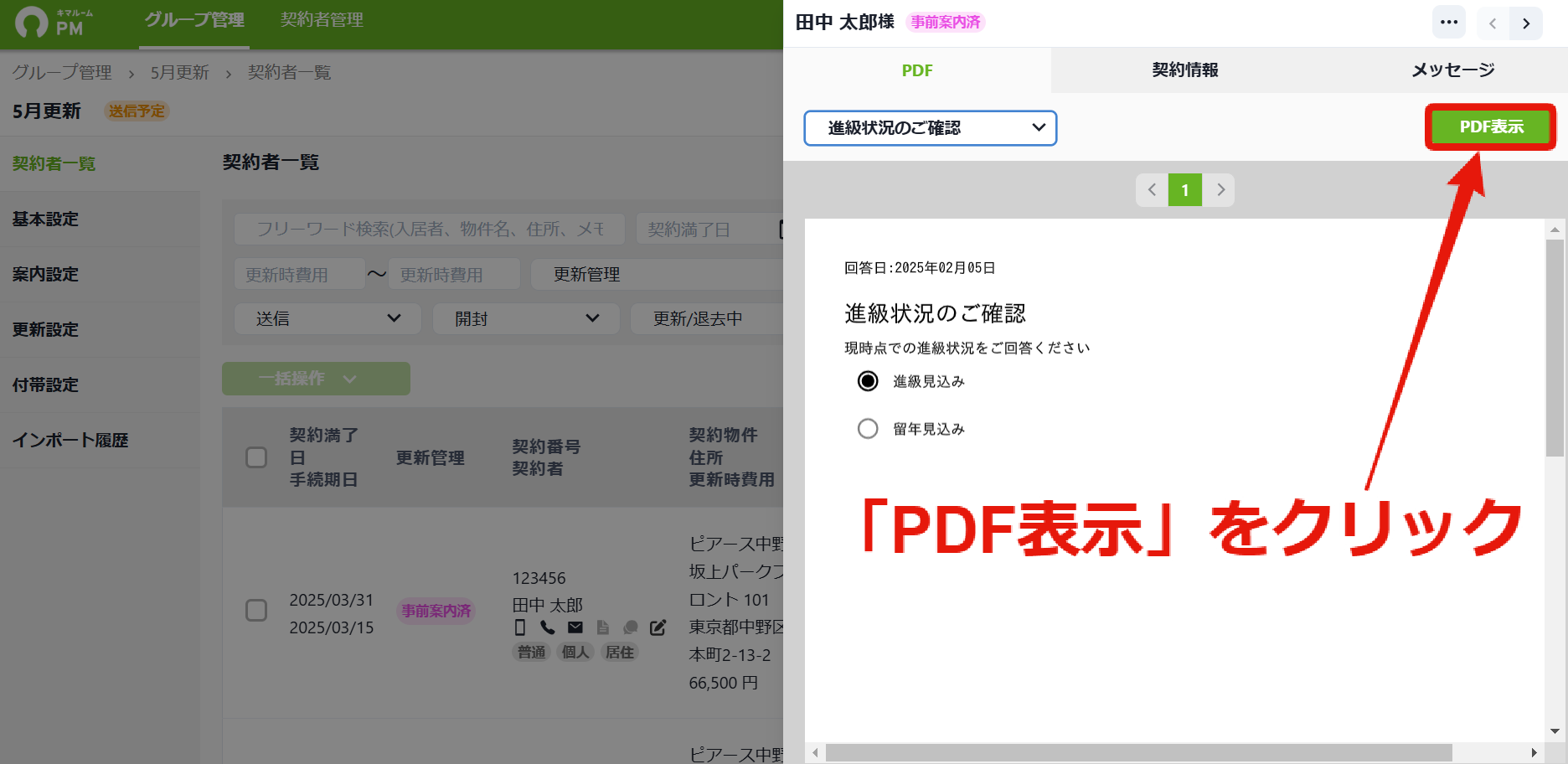Open the three-dot more options menu
The image size is (1568, 764).
tap(1449, 23)
